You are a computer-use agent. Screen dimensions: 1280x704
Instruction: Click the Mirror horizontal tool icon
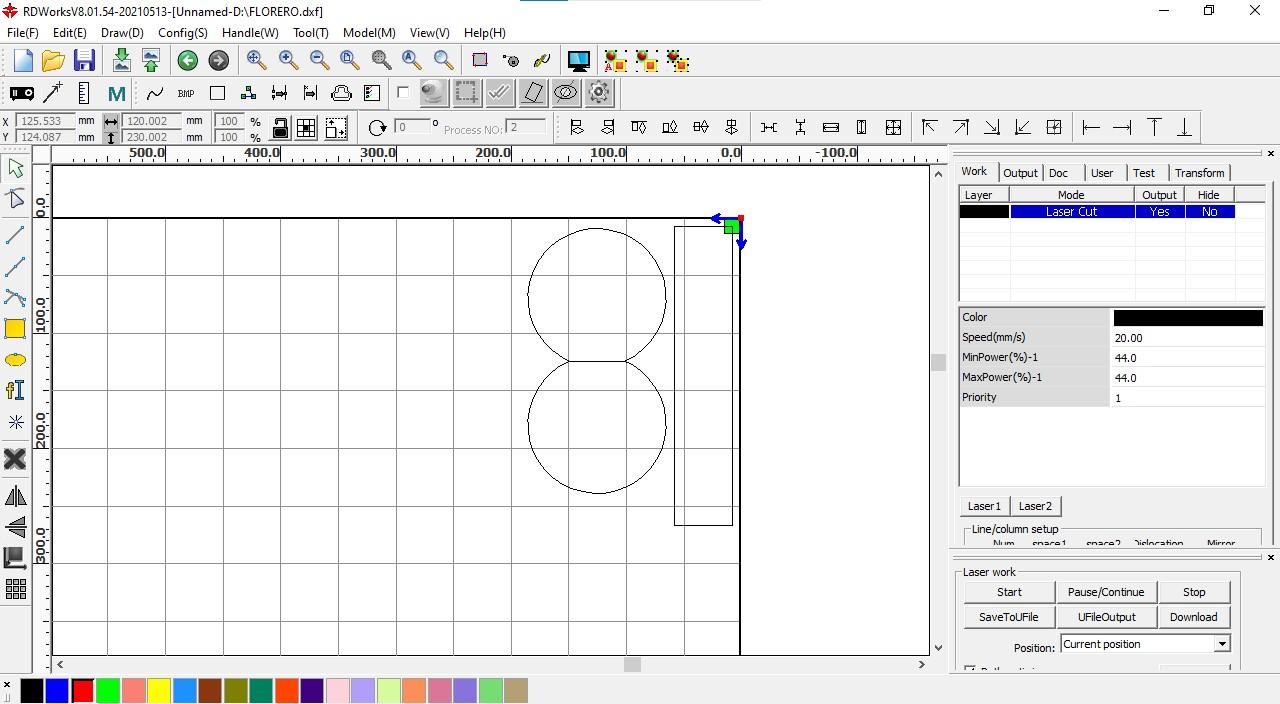[15, 496]
